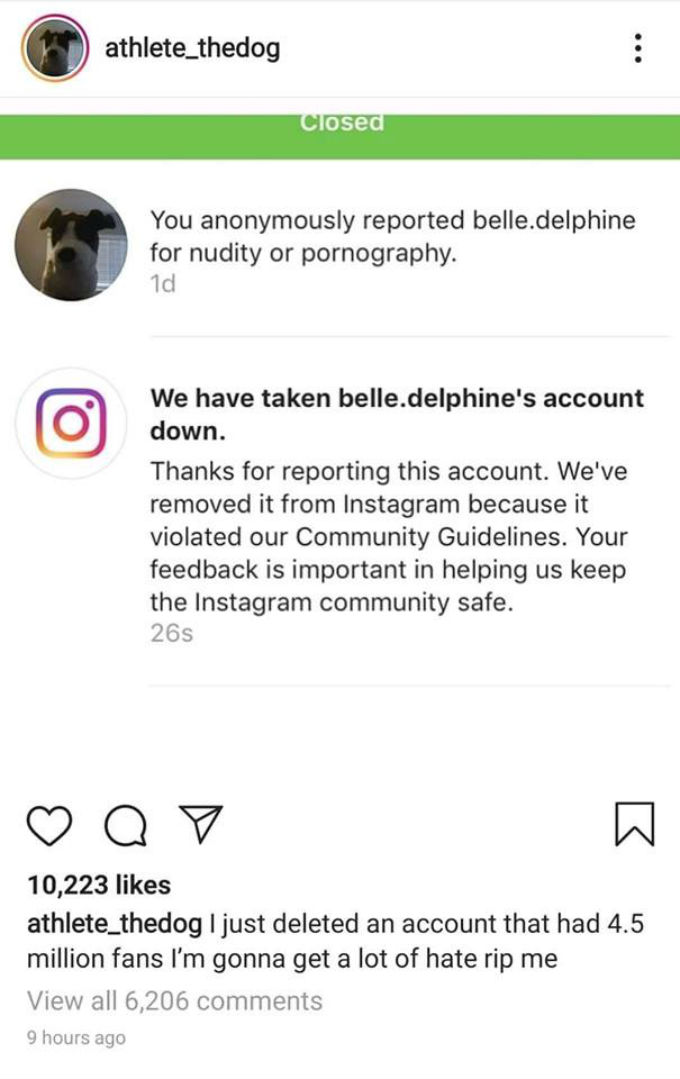Open the 'You anonymously reported belle.delphine' message
This screenshot has height=1079, width=680.
click(392, 236)
